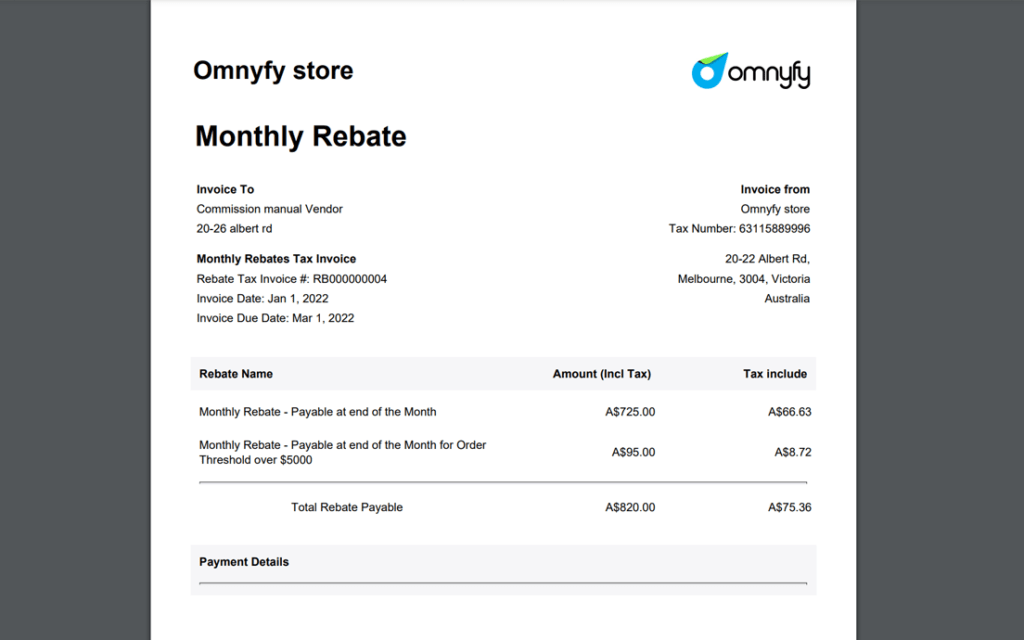Click the 'Payment Details' section header
The height and width of the screenshot is (640, 1024).
[244, 562]
